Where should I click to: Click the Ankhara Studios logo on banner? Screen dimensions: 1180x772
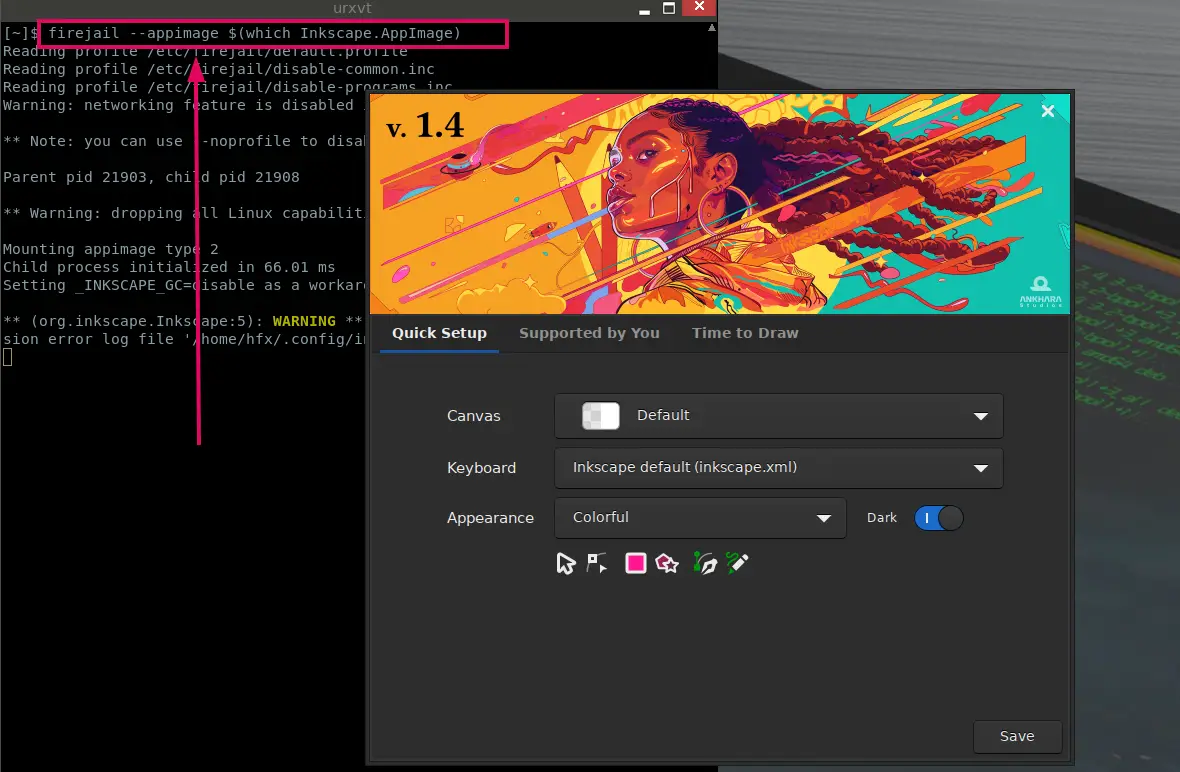coord(1041,291)
